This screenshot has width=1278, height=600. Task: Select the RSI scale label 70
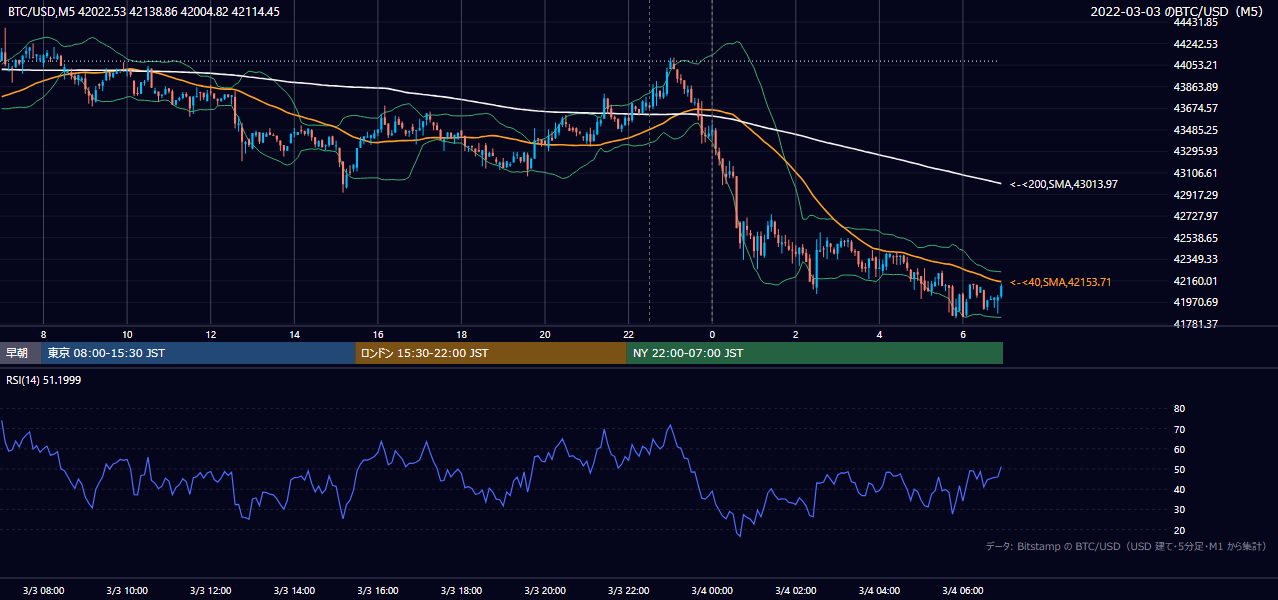pos(1179,429)
